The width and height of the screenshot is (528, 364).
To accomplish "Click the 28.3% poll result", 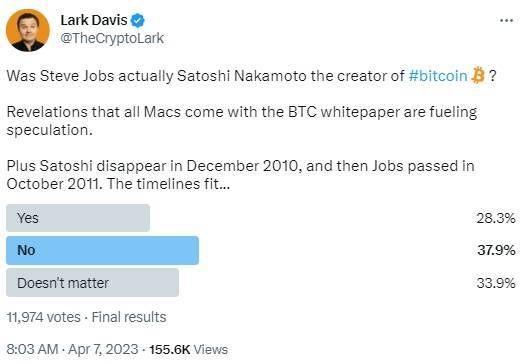I will tap(496, 218).
